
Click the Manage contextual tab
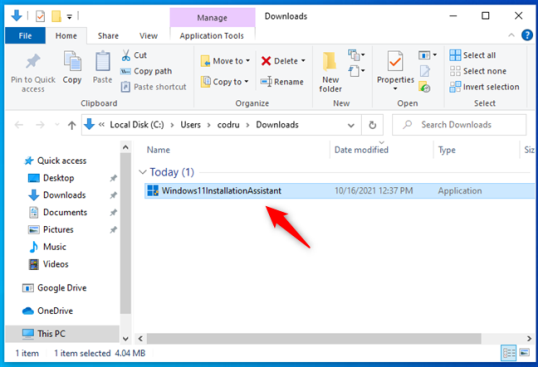pos(212,17)
